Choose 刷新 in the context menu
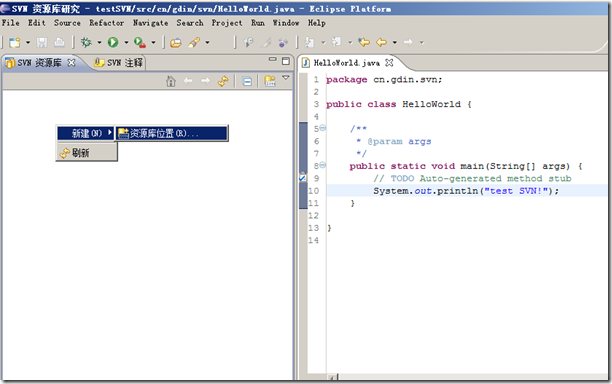The height and width of the screenshot is (384, 612). 86,153
